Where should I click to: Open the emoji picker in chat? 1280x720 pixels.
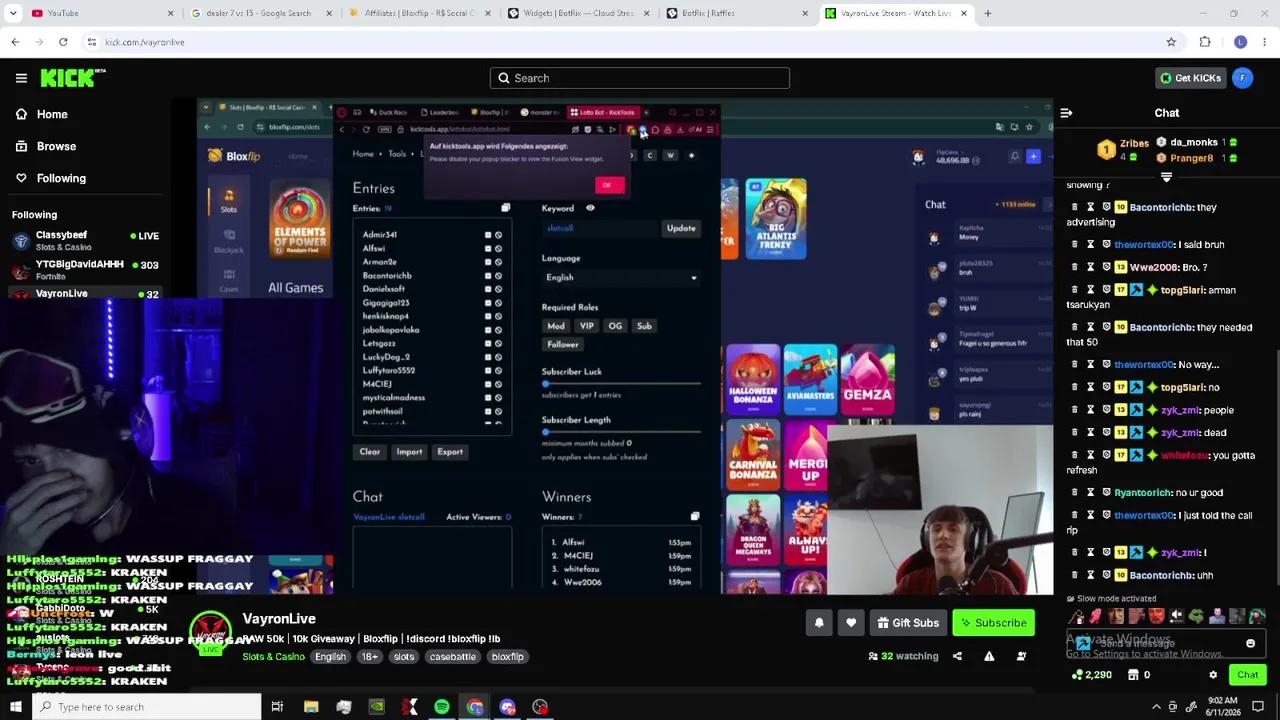coord(1250,643)
